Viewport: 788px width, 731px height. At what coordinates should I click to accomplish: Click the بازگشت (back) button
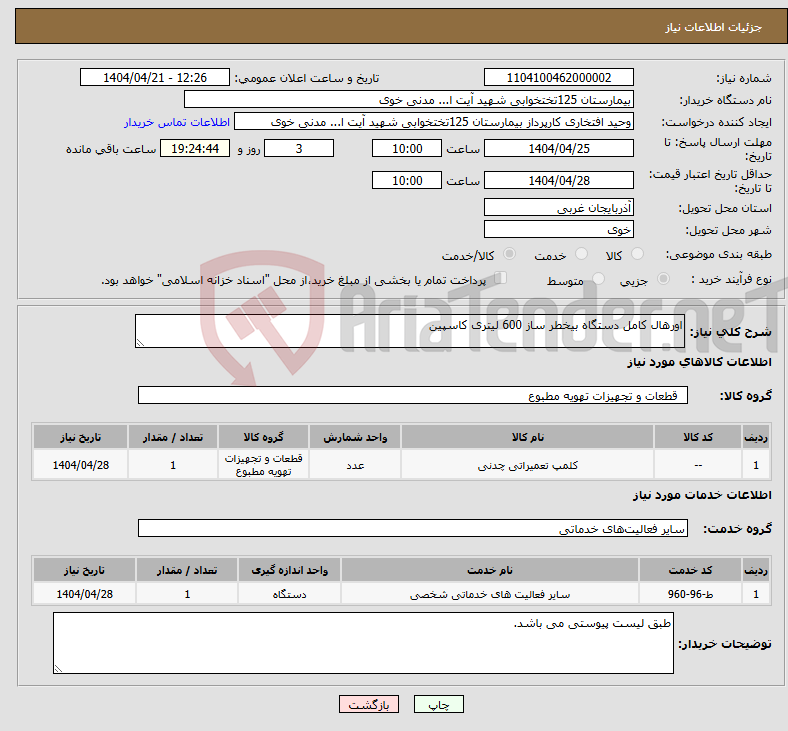click(369, 704)
